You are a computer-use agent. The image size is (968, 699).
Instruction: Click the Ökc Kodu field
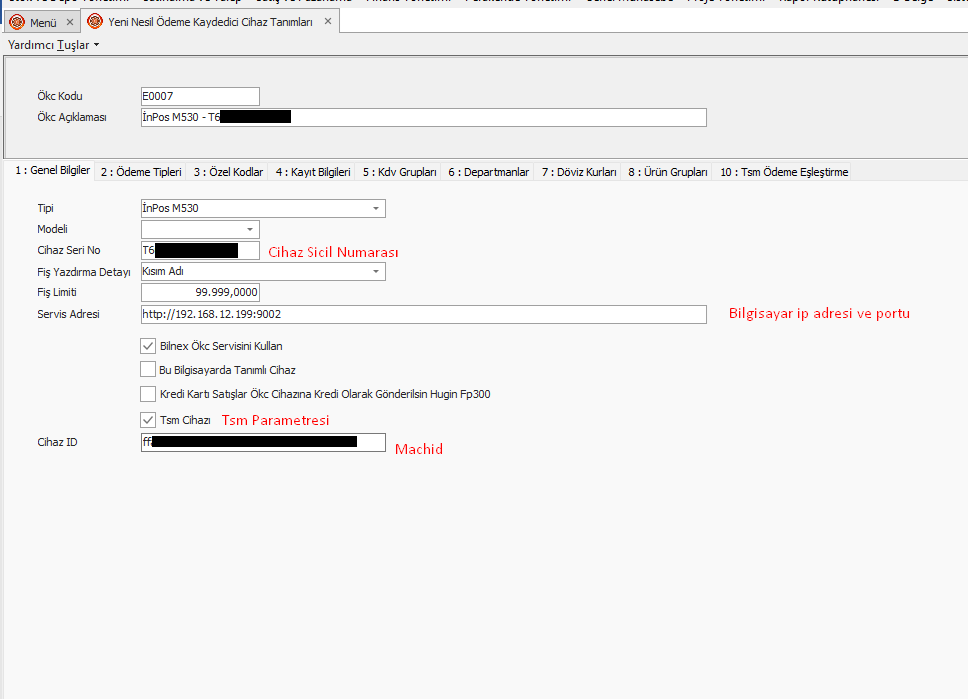pyautogui.click(x=200, y=96)
